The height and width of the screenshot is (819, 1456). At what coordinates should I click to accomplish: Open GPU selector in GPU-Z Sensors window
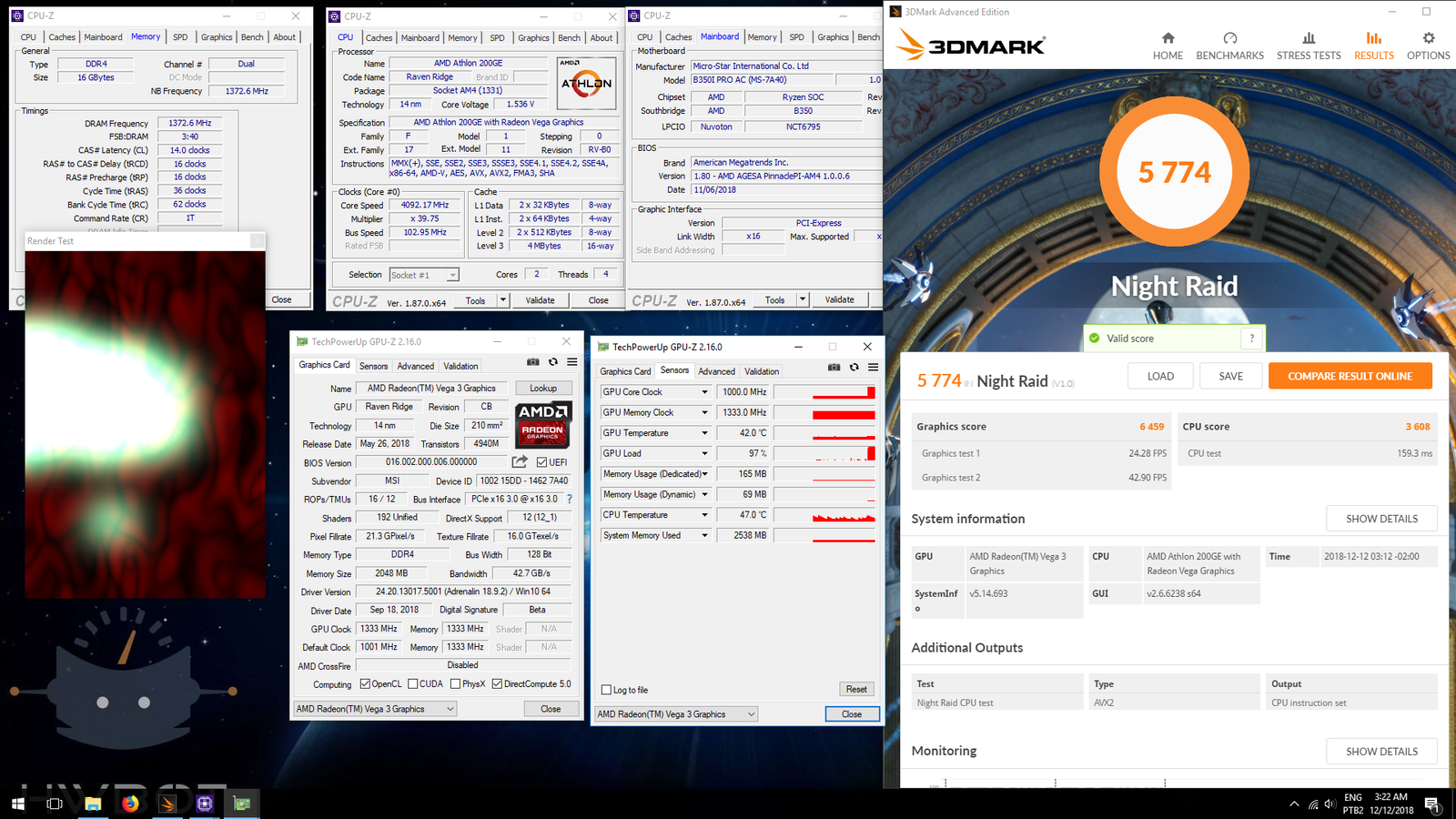click(x=676, y=714)
